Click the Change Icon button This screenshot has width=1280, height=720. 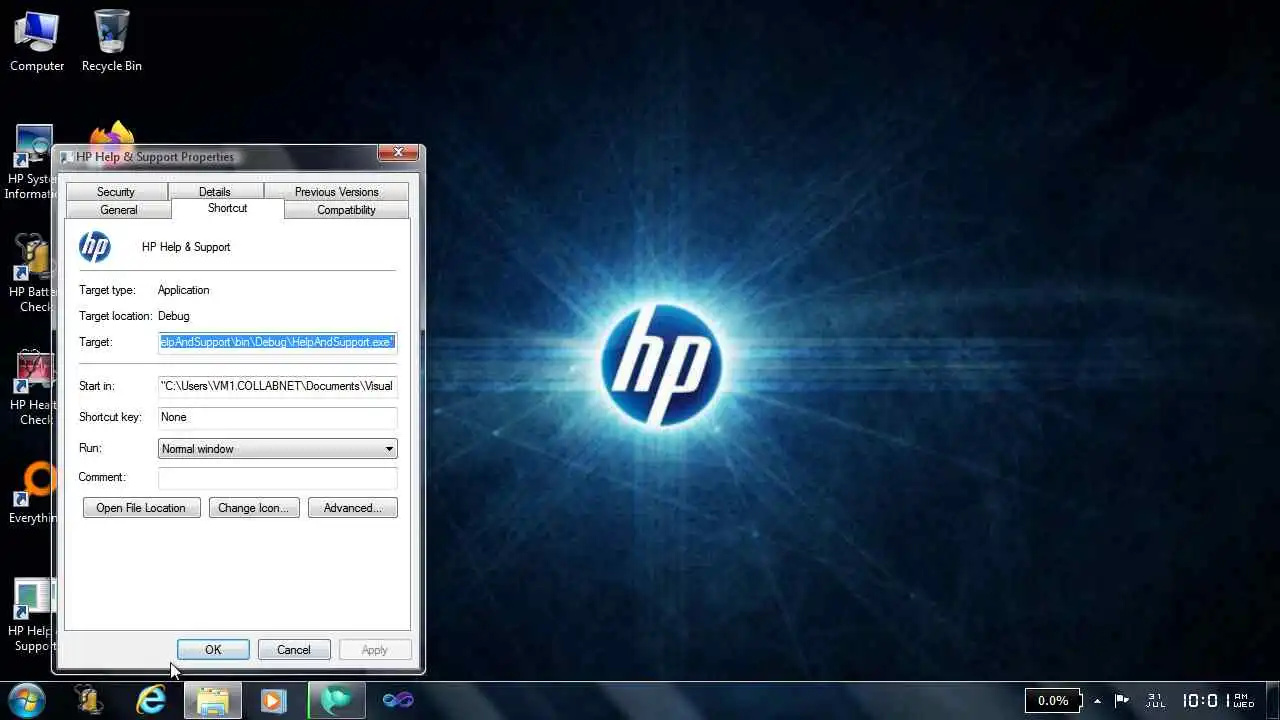[x=253, y=508]
